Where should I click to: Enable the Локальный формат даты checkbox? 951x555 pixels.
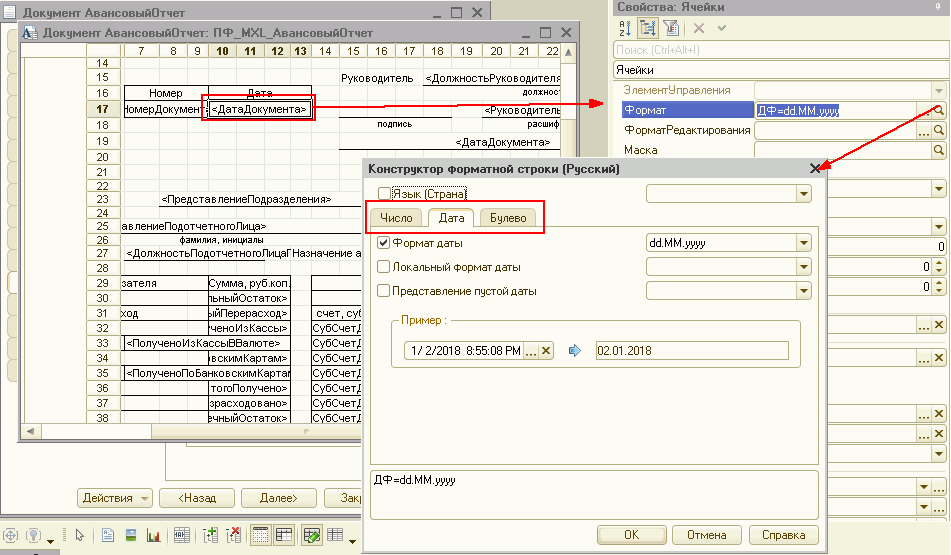[x=383, y=267]
